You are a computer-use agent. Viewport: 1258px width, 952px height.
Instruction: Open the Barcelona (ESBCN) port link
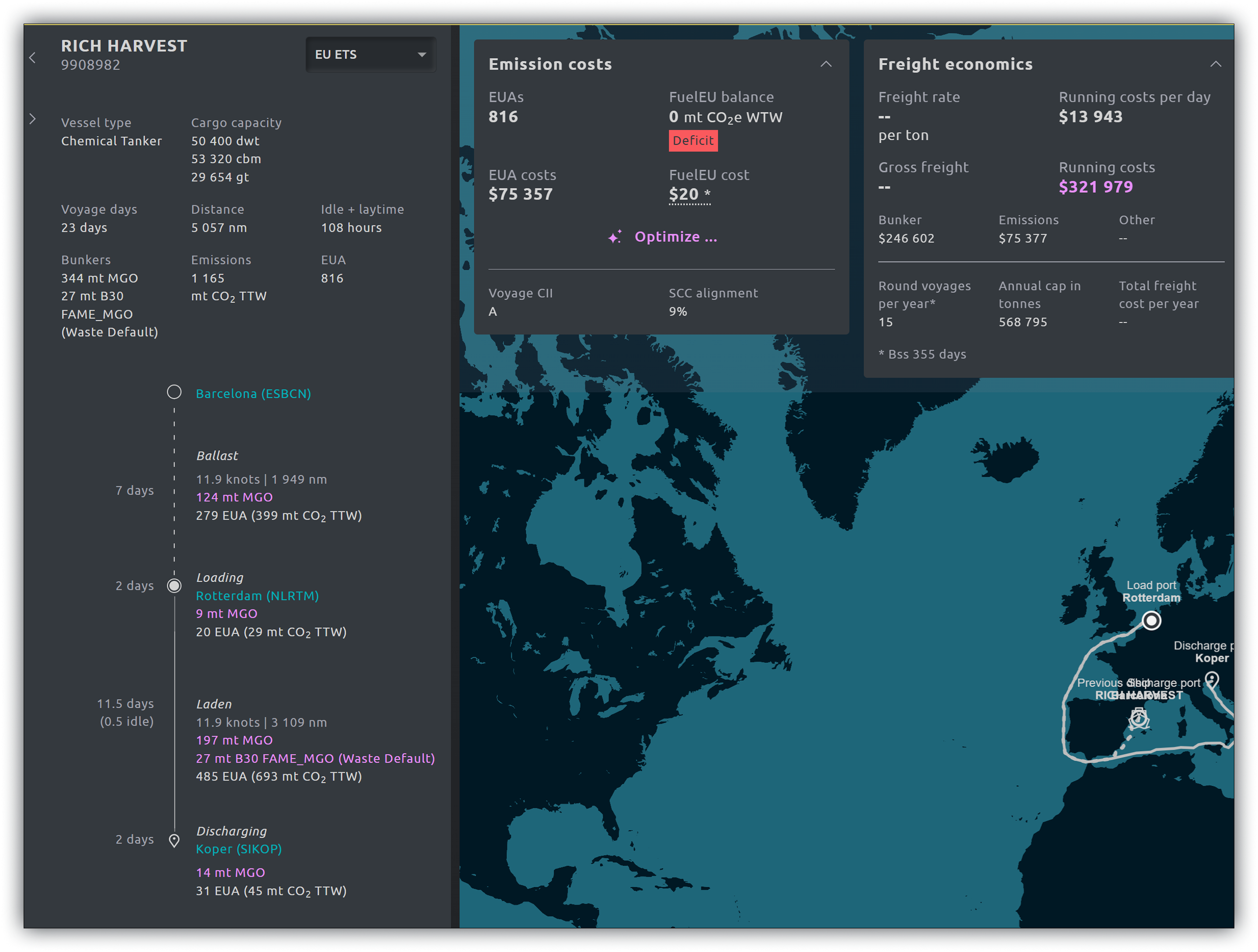coord(253,394)
